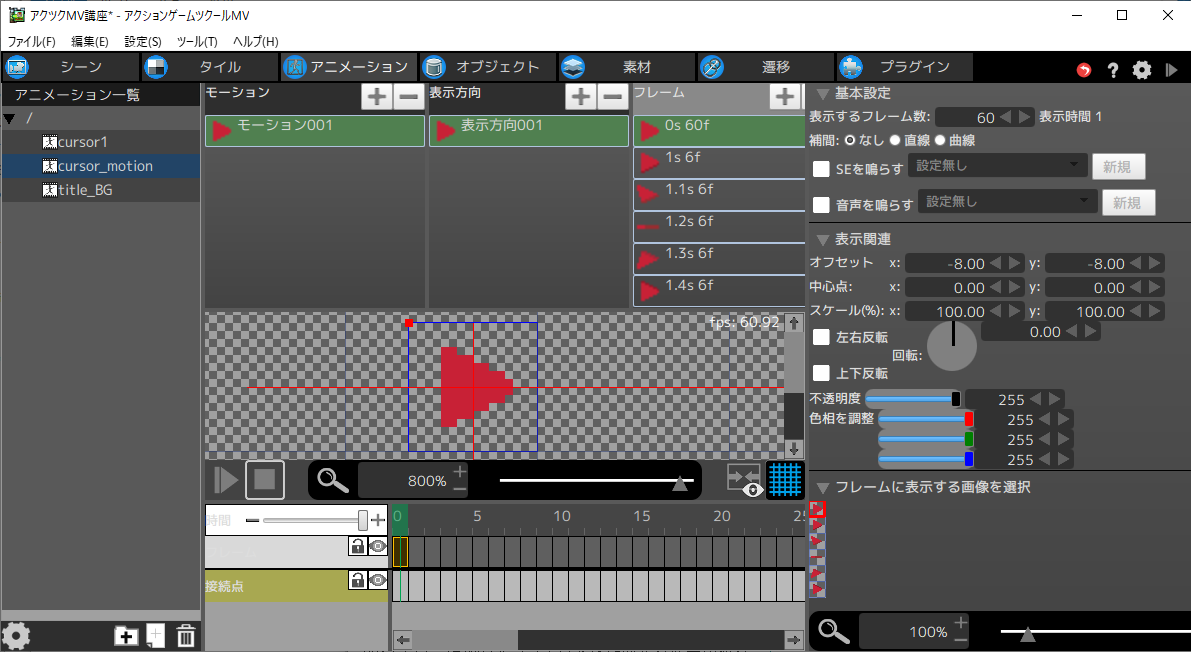
Task: Collapse the 表示関連 section
Action: 822,240
